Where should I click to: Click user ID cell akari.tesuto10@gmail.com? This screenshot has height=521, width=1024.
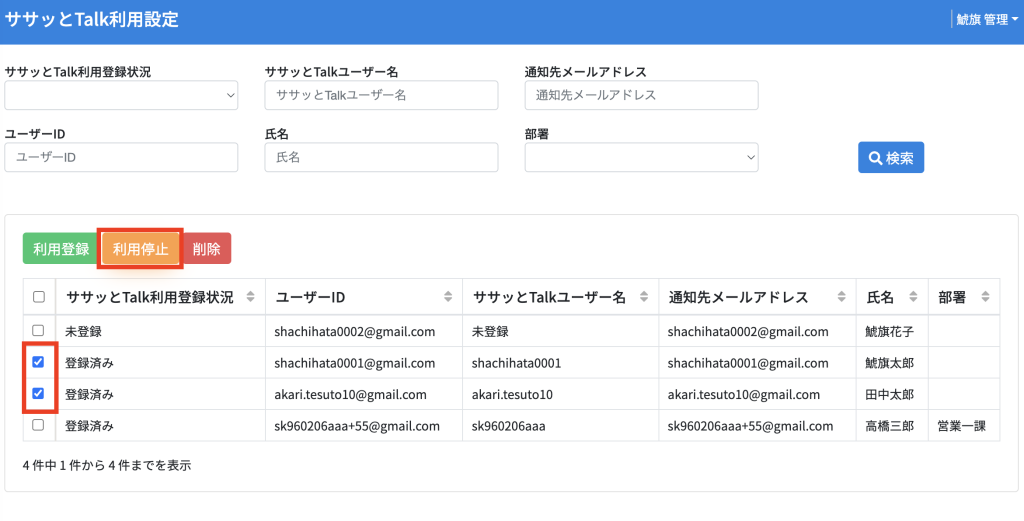(350, 394)
